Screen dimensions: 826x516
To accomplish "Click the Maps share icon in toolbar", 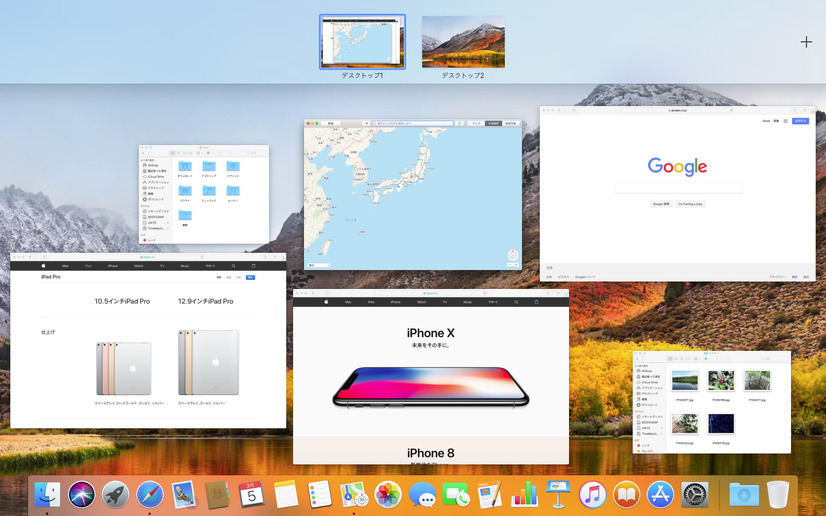I will pyautogui.click(x=459, y=123).
